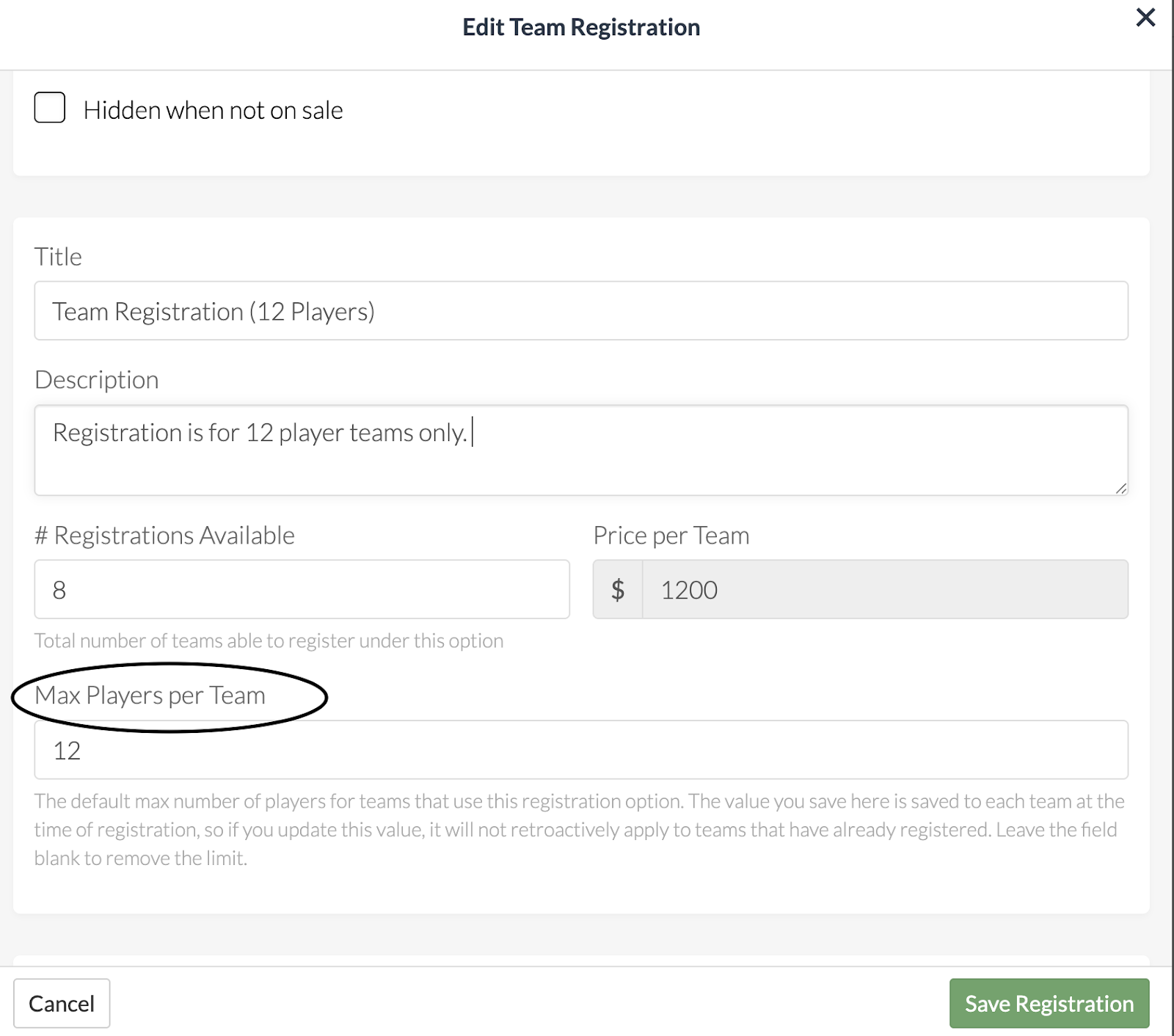
Task: Click the dollar sign currency symbol
Action: (618, 589)
